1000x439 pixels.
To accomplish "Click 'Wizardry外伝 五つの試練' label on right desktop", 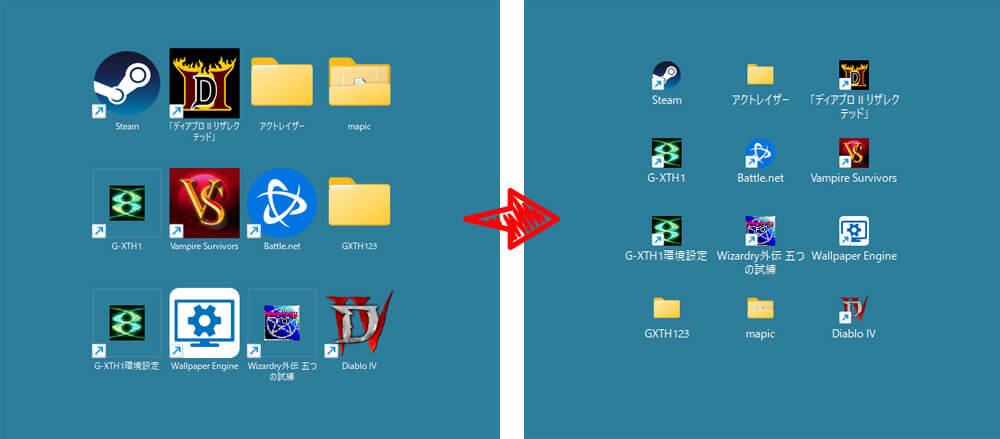I will tap(760, 262).
